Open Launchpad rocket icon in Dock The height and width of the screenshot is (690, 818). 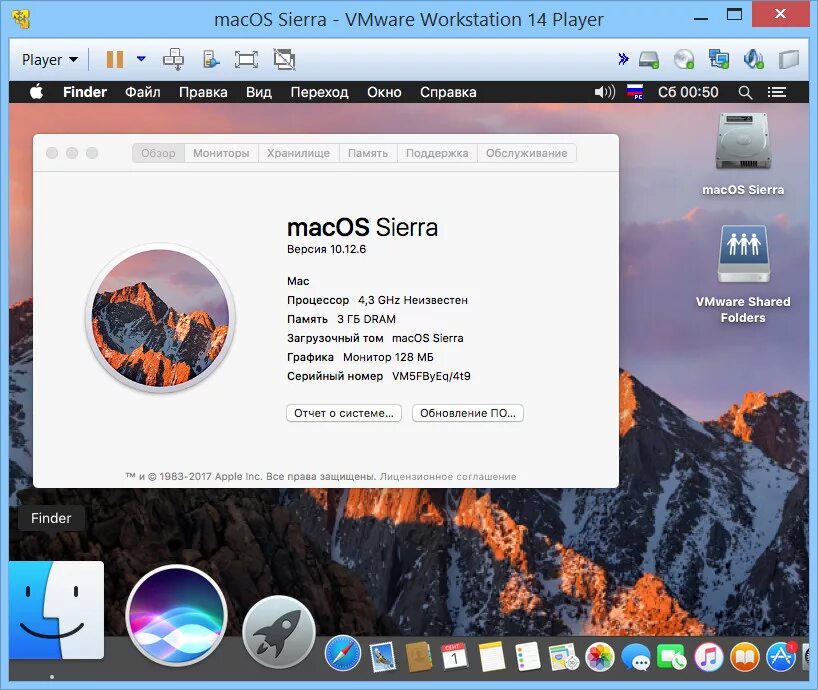pyautogui.click(x=279, y=632)
